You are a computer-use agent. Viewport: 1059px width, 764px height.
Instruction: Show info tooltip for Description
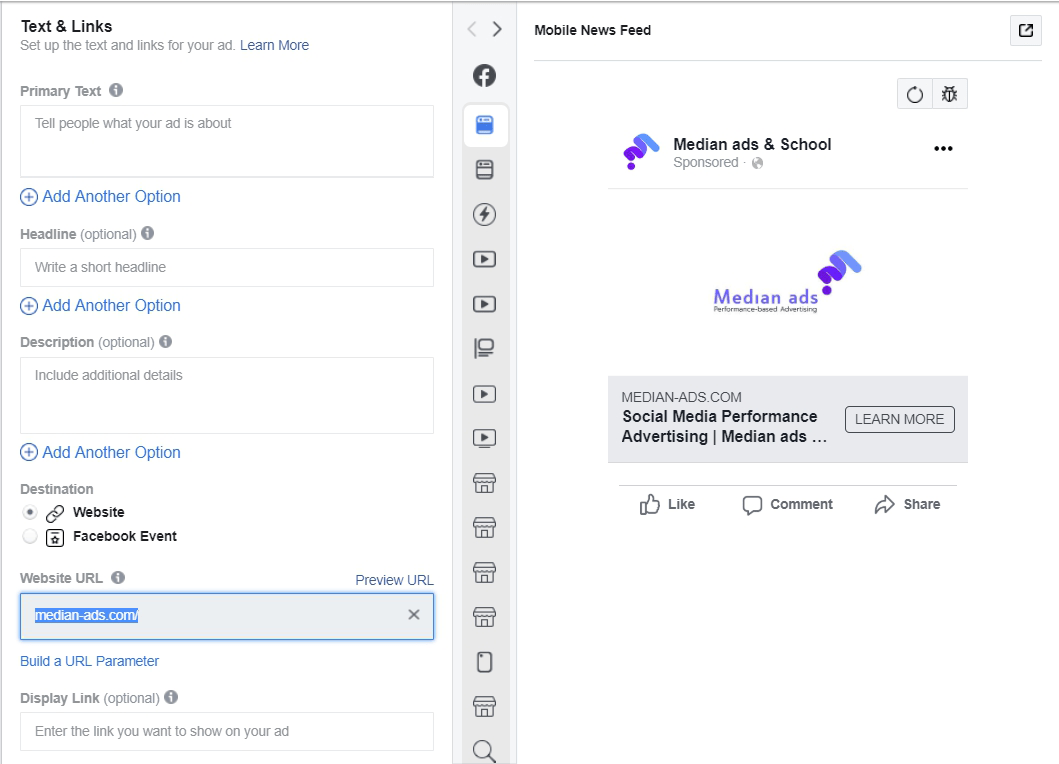(x=165, y=341)
